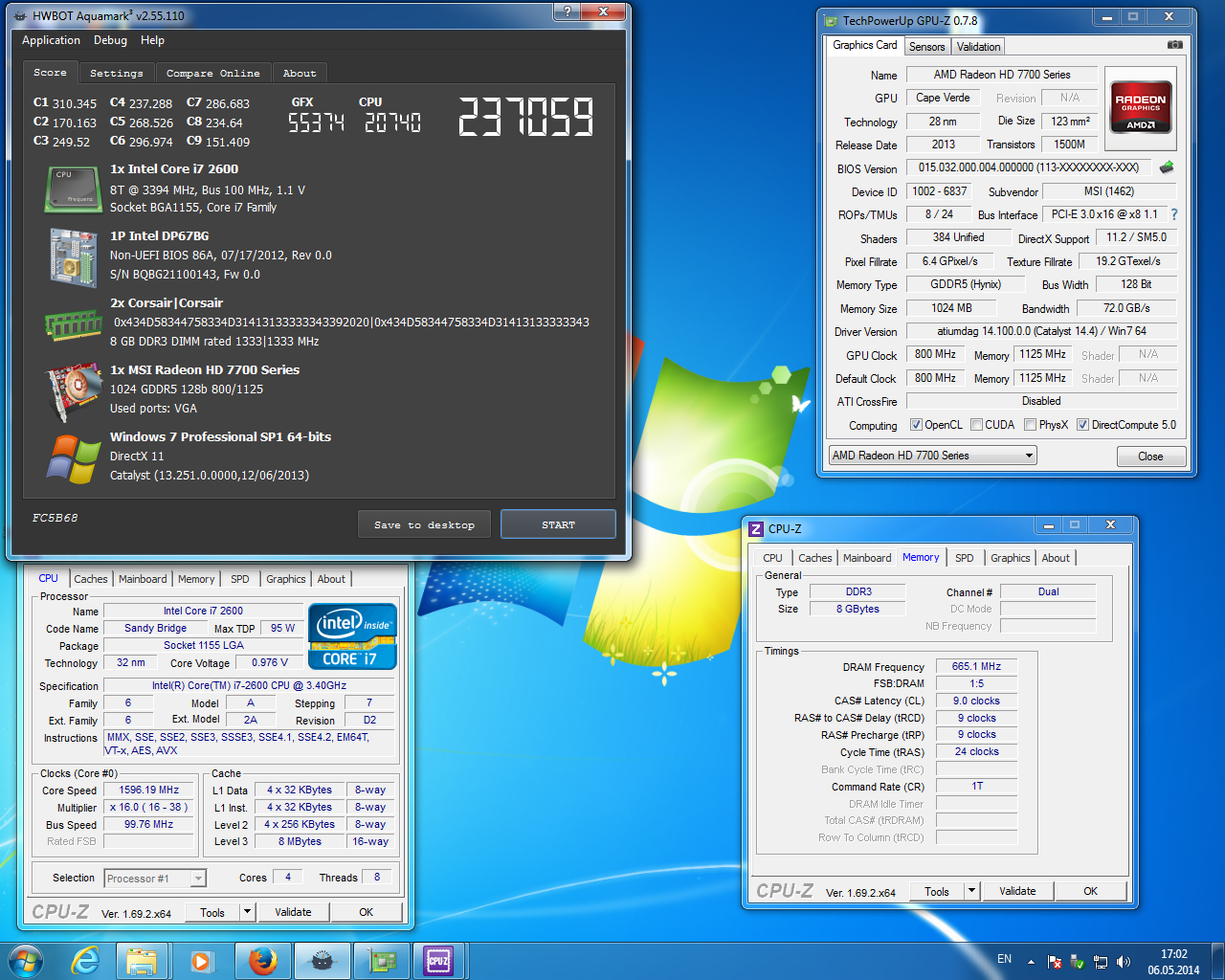Click the GPU-Z camera screenshot icon

[1175, 44]
